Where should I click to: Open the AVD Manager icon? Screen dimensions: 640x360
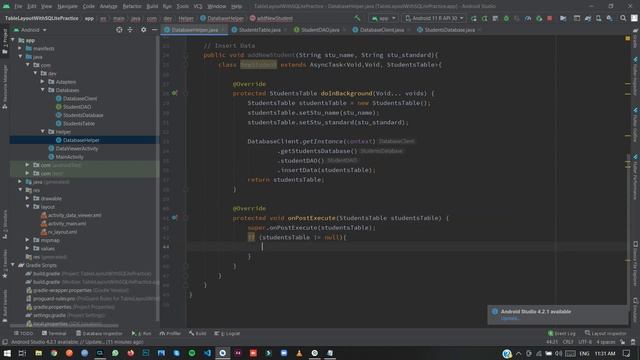(x=598, y=18)
